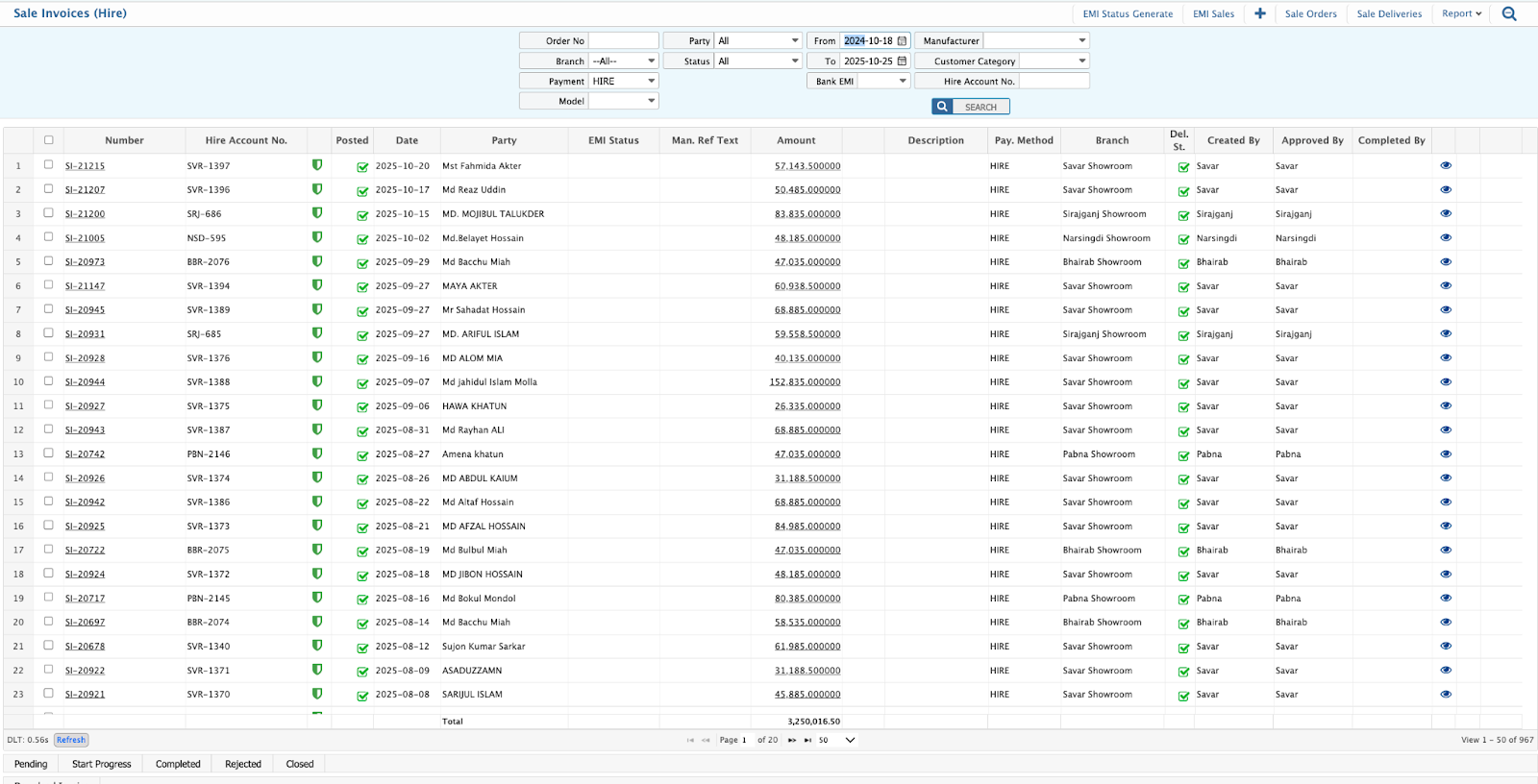The image size is (1538, 784).
Task: Go to the first page arrow
Action: coord(690,740)
